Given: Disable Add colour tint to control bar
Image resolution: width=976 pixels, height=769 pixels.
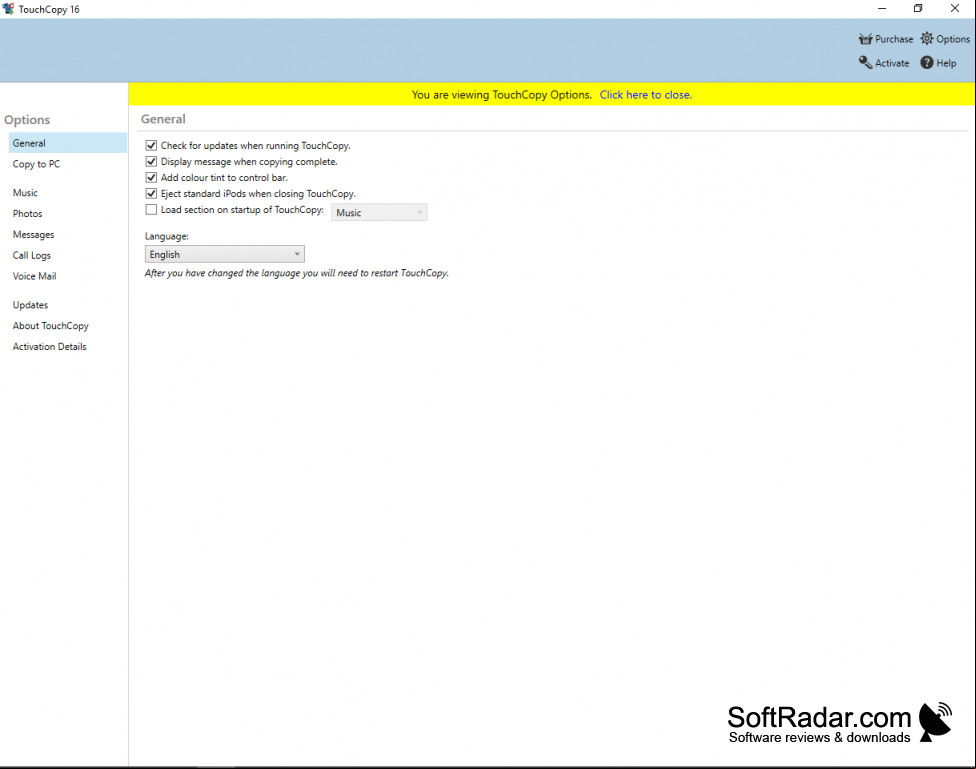Looking at the screenshot, I should pos(151,177).
